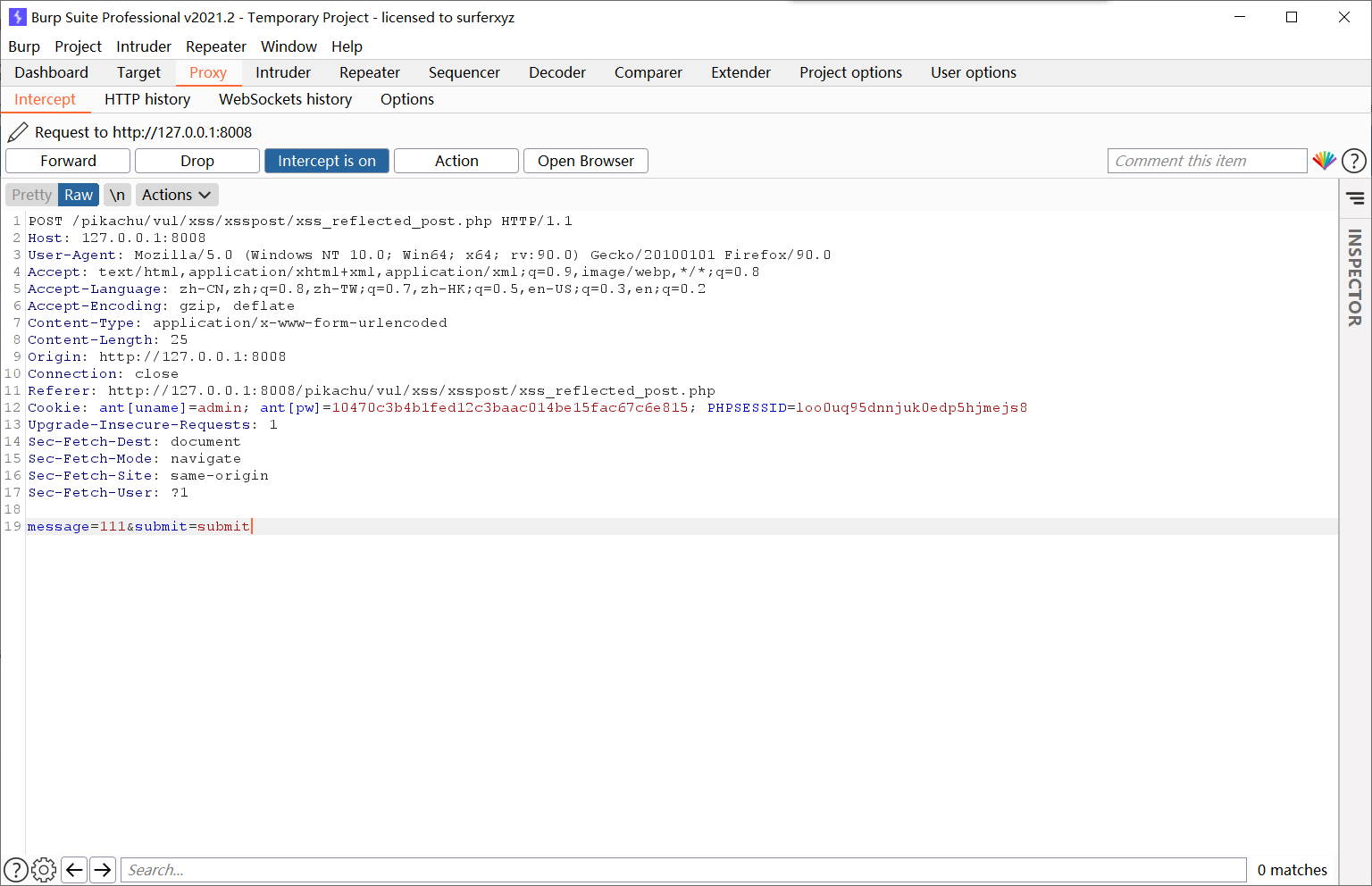Click the help icon at the bottom left
Viewport: 1372px width, 886px height.
tap(14, 869)
